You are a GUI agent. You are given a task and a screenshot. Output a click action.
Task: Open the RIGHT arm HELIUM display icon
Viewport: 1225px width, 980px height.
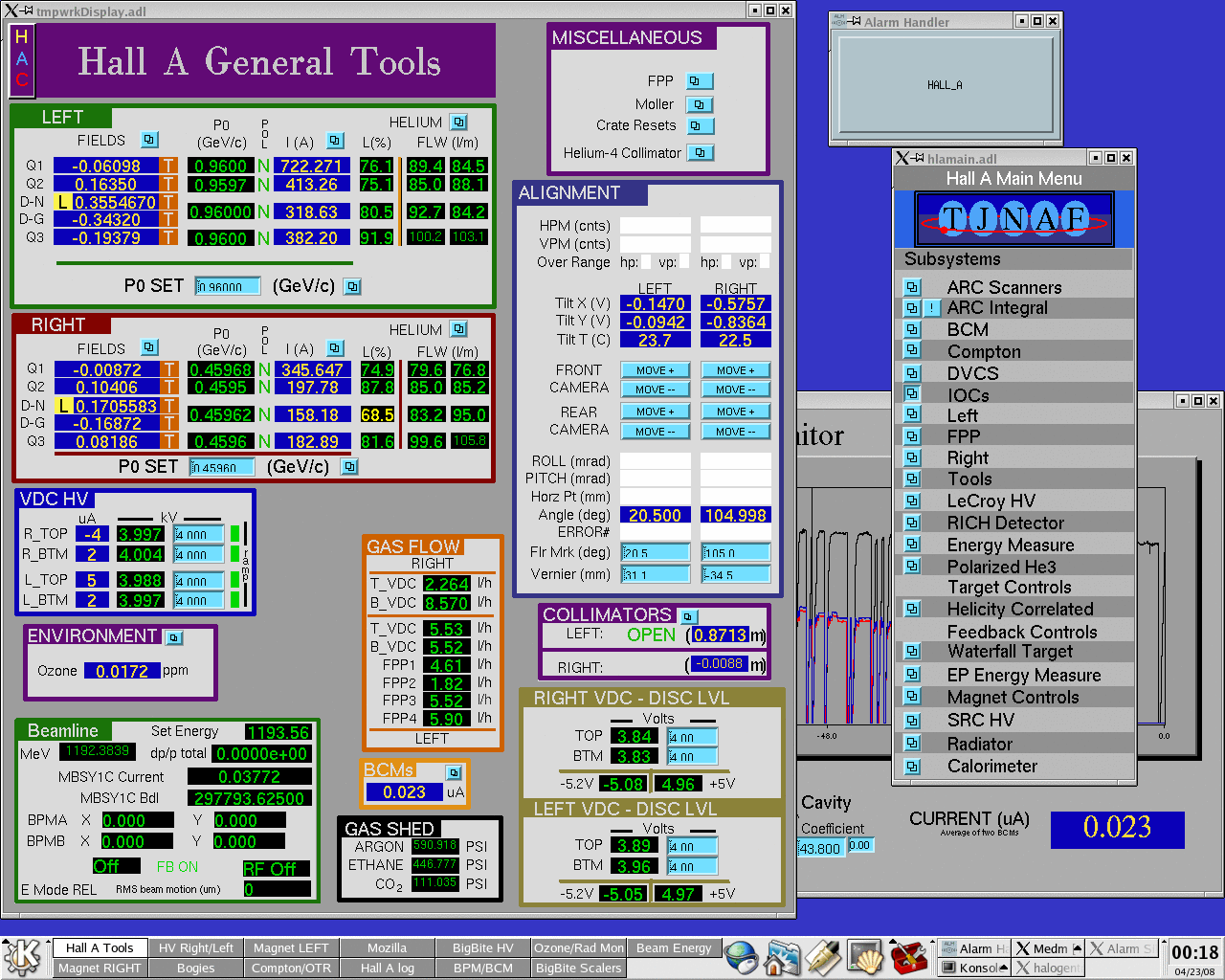(458, 329)
